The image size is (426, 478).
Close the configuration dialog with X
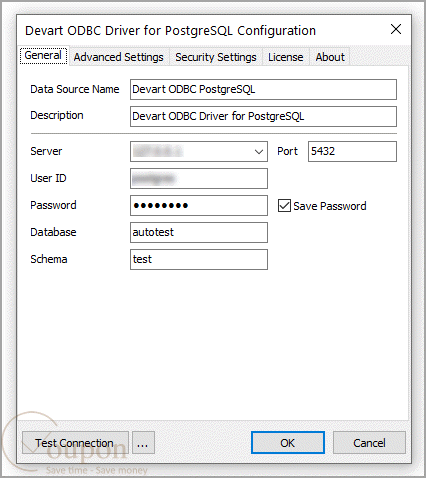396,29
